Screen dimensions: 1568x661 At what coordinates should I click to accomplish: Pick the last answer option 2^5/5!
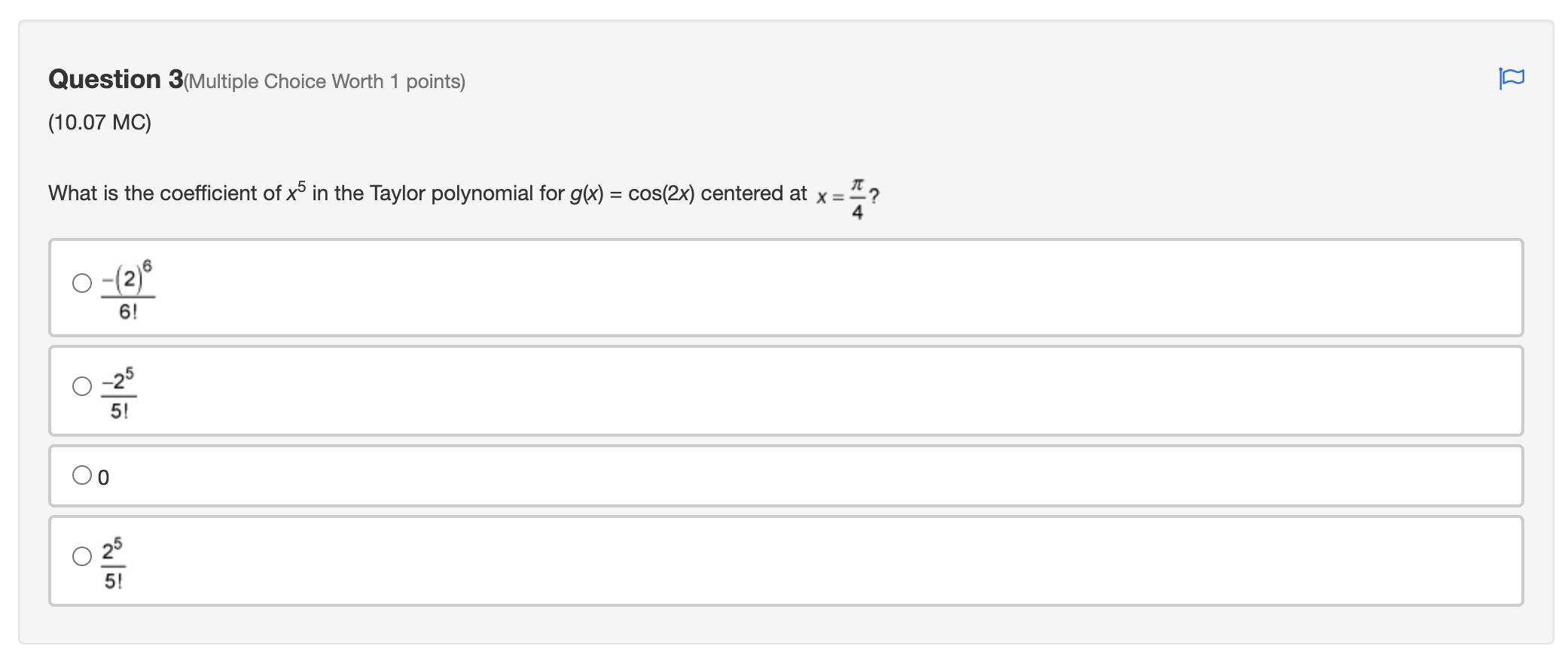(x=81, y=558)
